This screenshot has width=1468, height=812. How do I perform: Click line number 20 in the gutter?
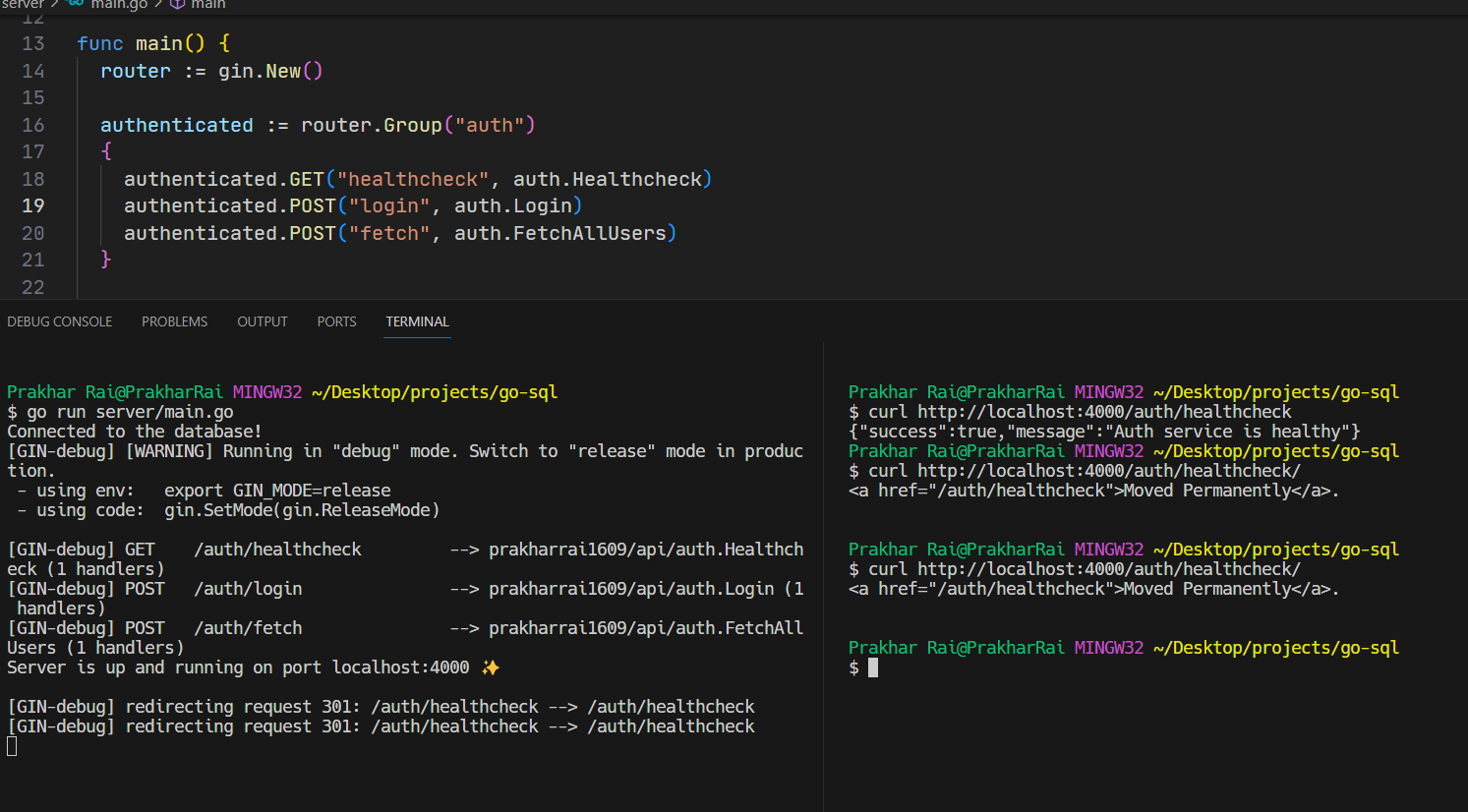click(33, 233)
